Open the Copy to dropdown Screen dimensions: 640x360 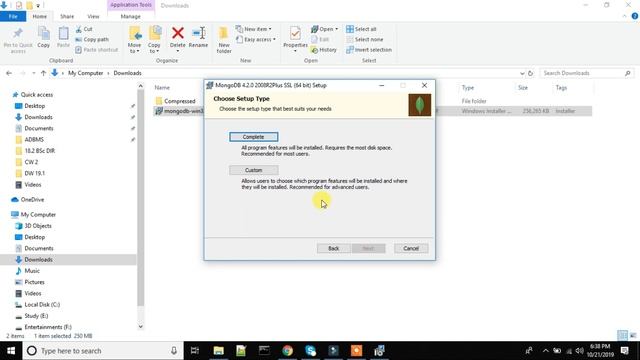154,40
